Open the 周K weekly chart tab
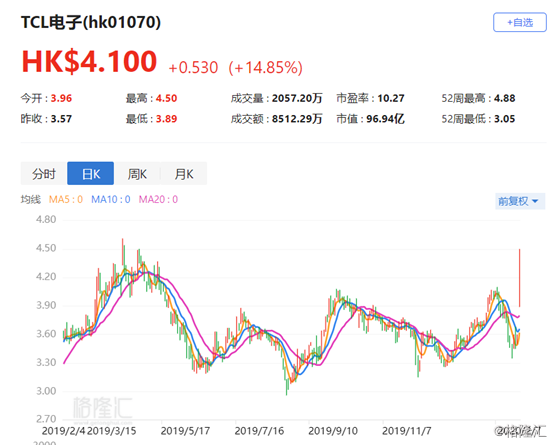The height and width of the screenshot is (445, 554). (x=137, y=174)
